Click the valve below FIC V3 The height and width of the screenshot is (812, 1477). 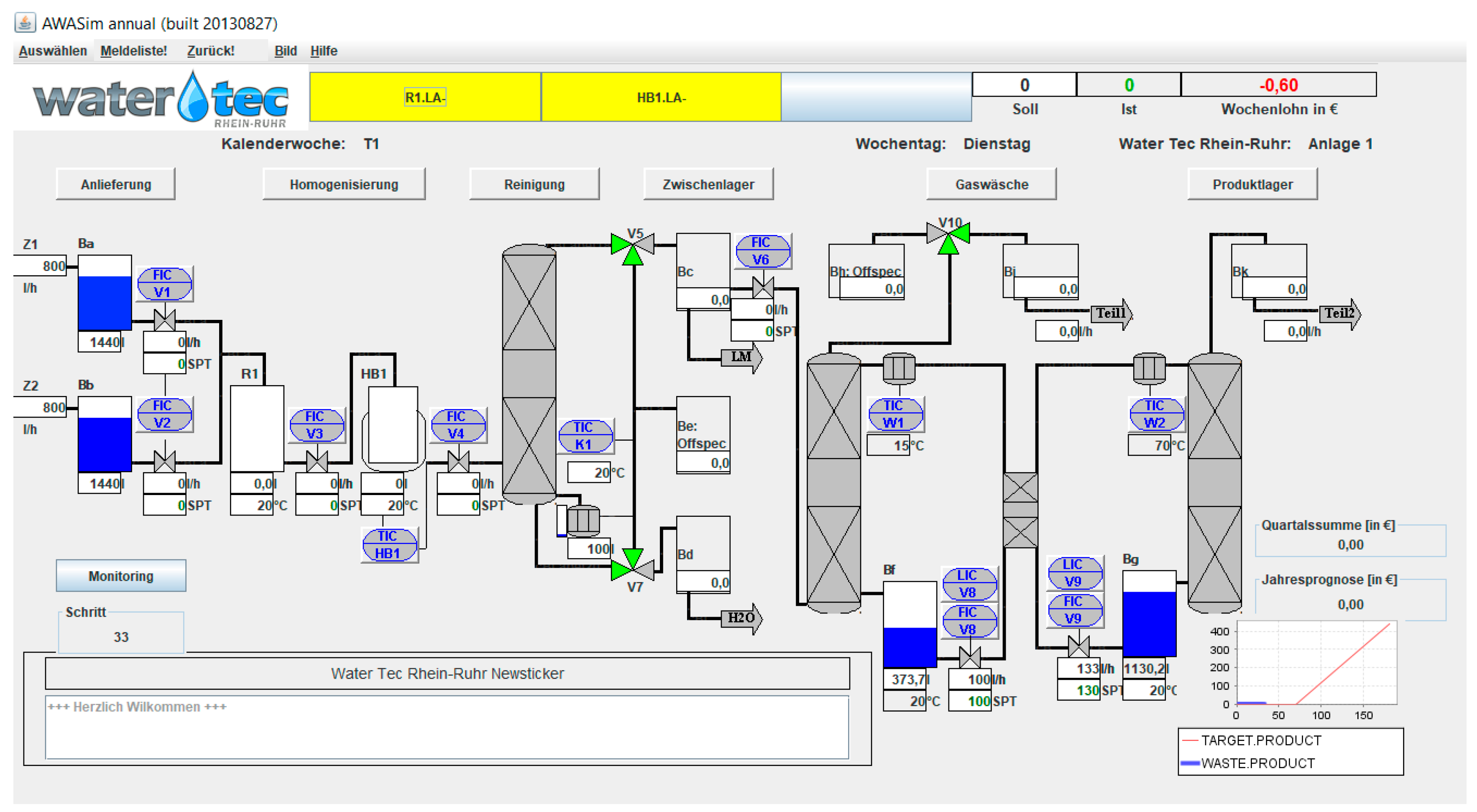coord(317,461)
